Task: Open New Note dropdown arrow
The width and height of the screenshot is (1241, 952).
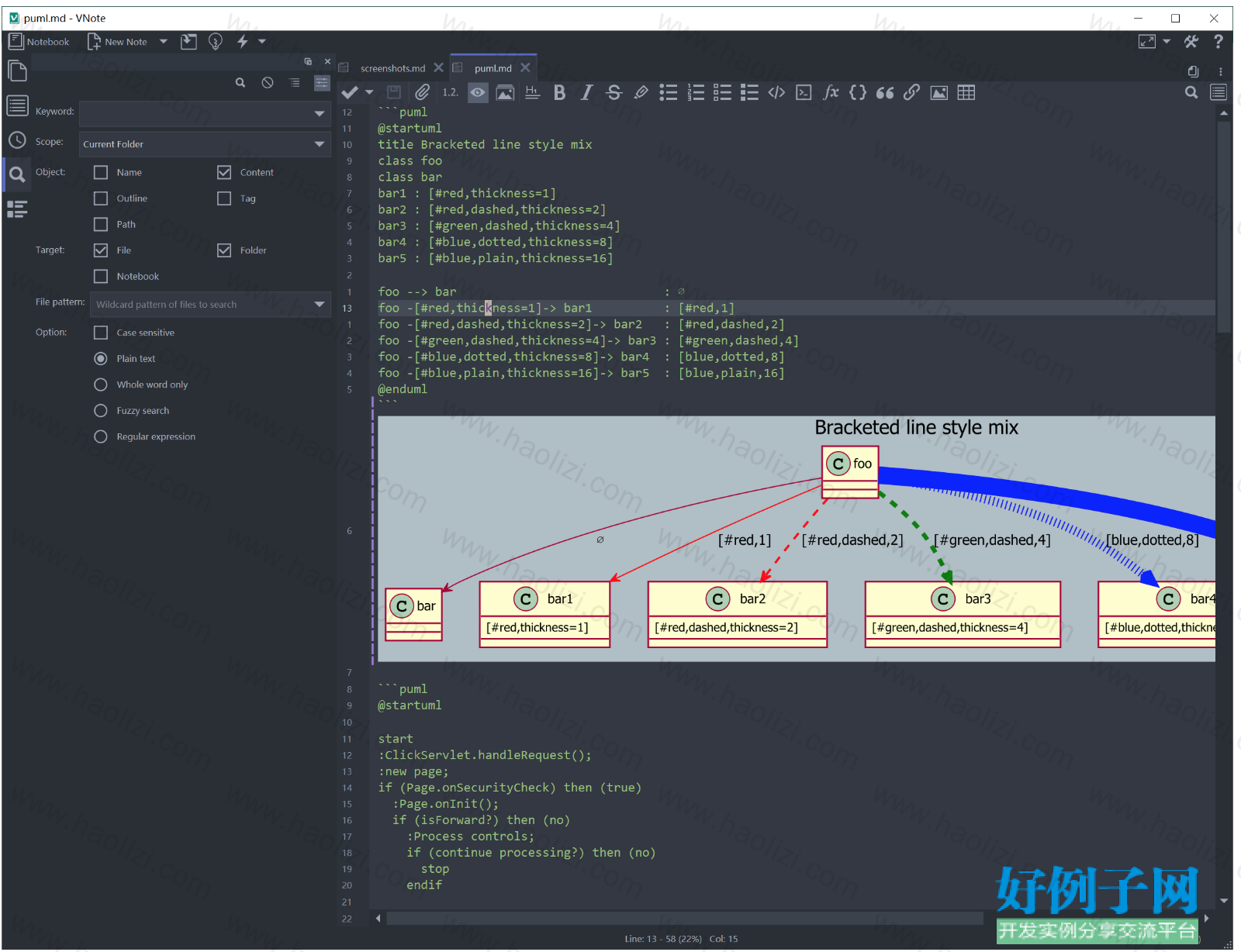Action: coord(163,42)
